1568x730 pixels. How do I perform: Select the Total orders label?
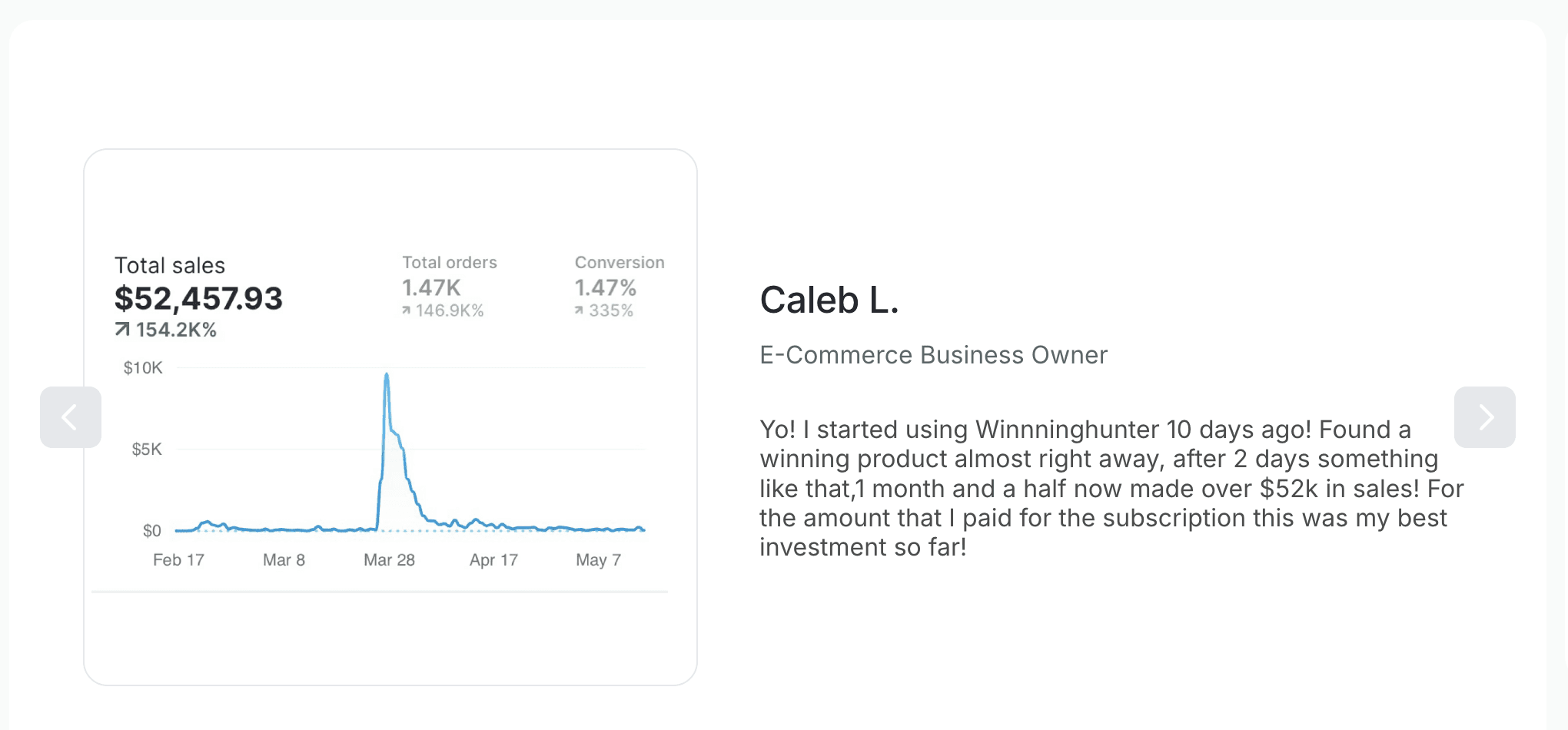450,263
